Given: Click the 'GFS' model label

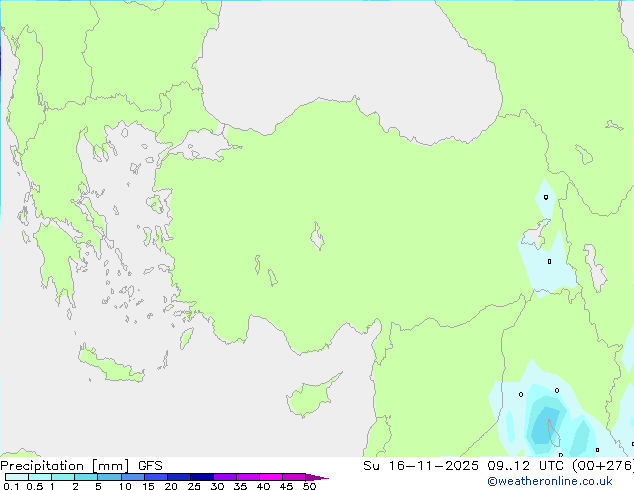Looking at the screenshot, I should tap(150, 466).
